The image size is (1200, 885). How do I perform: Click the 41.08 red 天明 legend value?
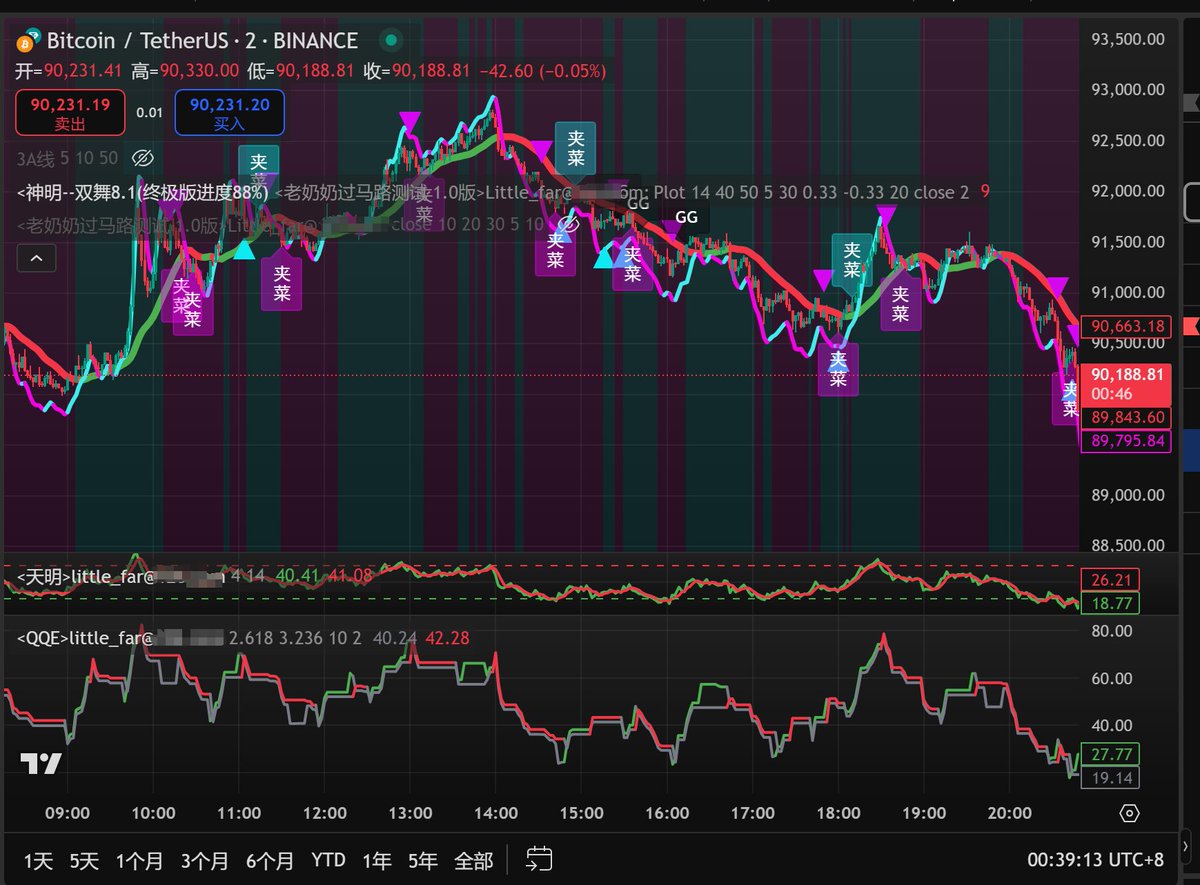click(350, 575)
